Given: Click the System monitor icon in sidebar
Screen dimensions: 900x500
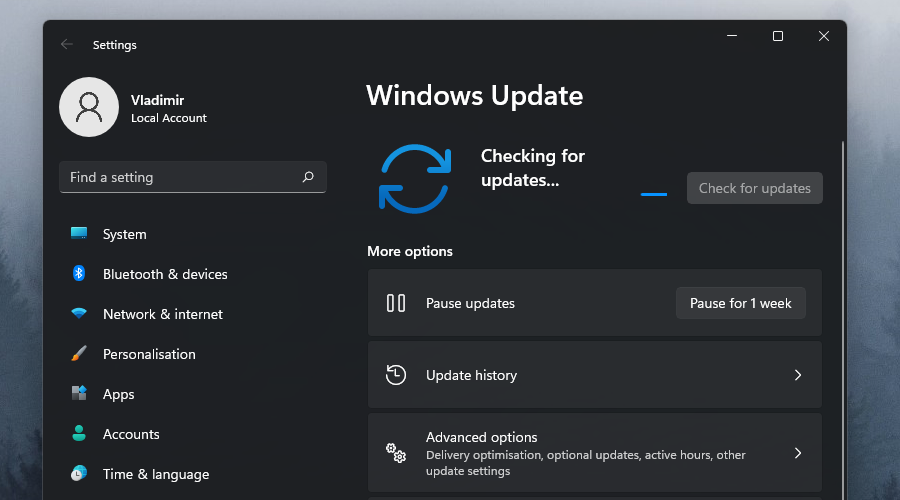Looking at the screenshot, I should 79,234.
